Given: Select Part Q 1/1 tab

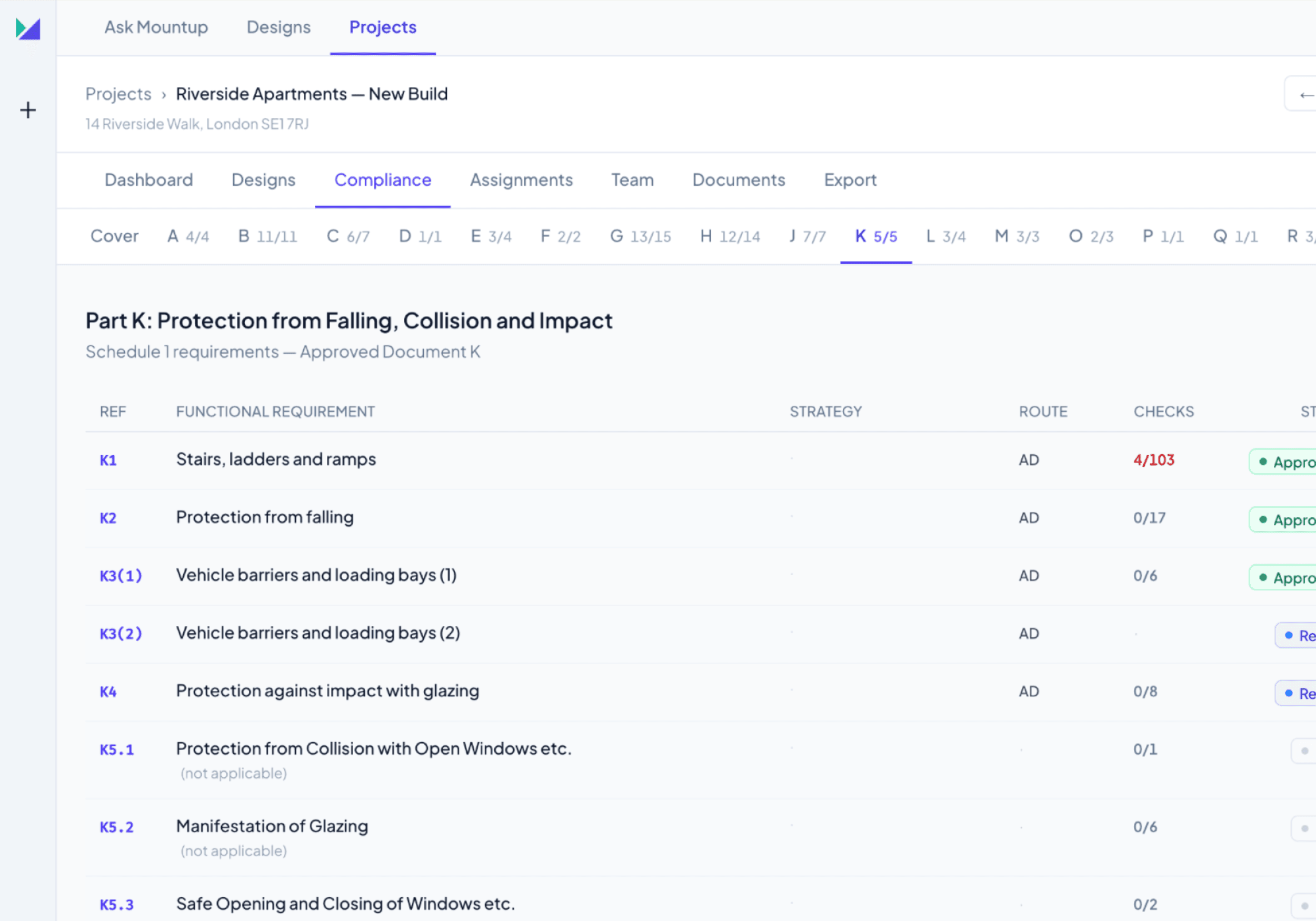Looking at the screenshot, I should click(1235, 236).
